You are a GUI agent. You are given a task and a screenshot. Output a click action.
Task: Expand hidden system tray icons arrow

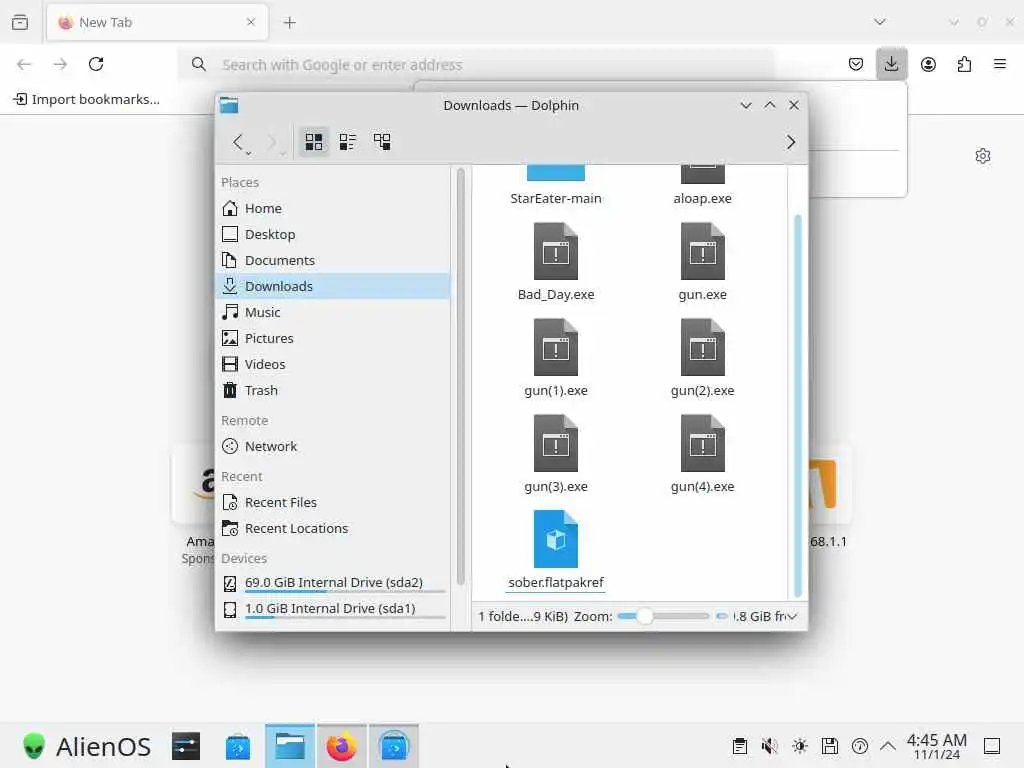click(888, 746)
